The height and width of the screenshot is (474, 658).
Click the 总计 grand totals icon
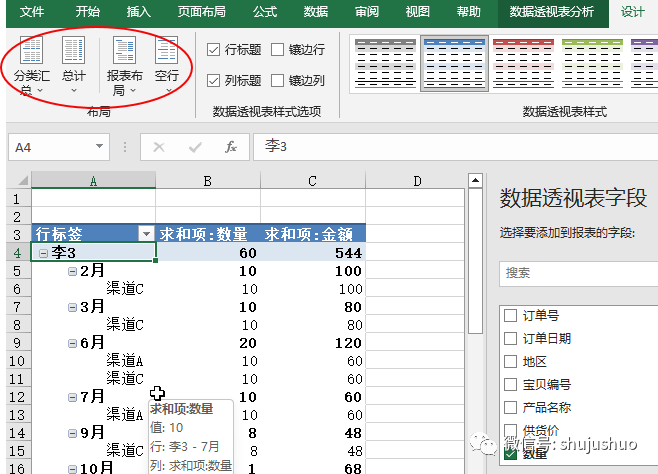tap(74, 58)
